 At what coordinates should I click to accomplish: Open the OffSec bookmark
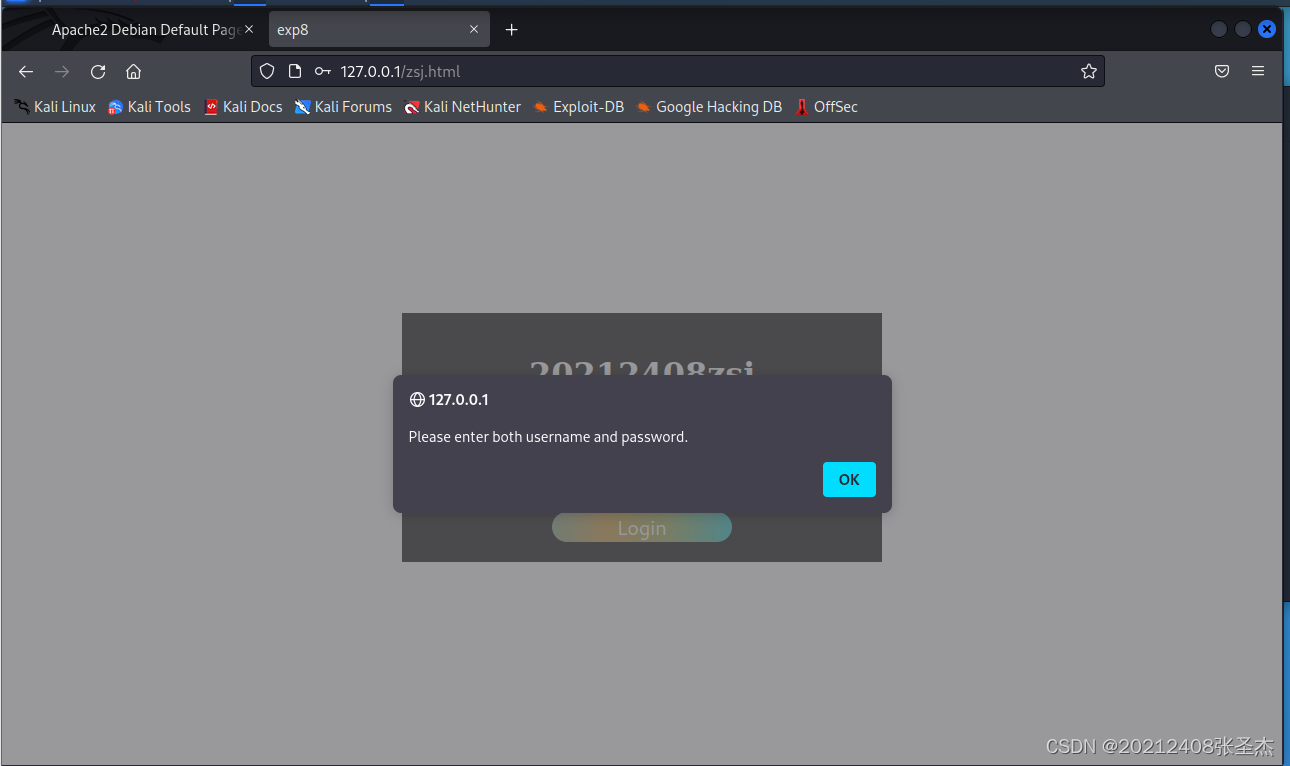click(x=826, y=107)
